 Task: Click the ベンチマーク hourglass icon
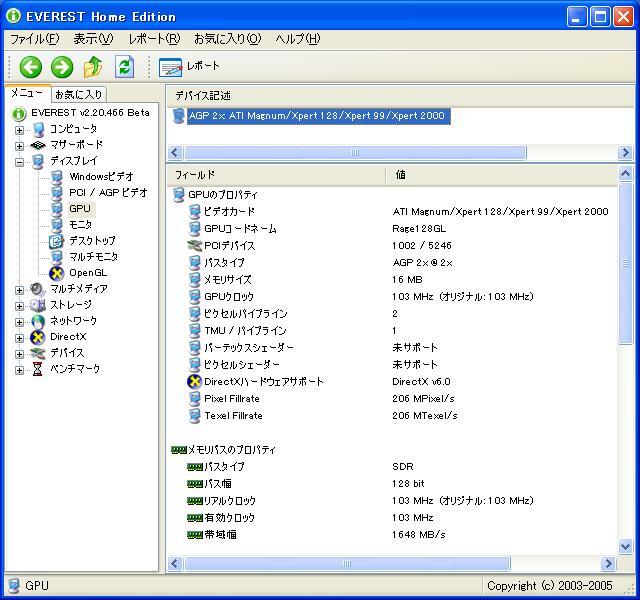38,369
